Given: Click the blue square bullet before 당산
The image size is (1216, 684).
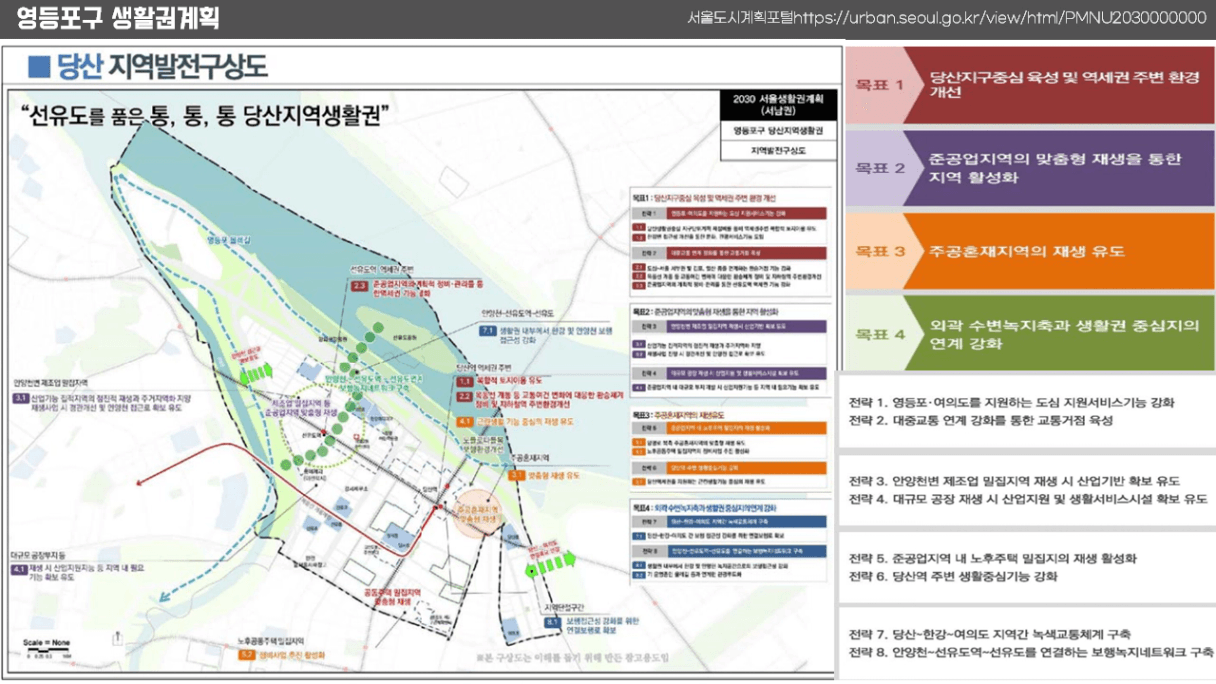Looking at the screenshot, I should click(x=38, y=67).
